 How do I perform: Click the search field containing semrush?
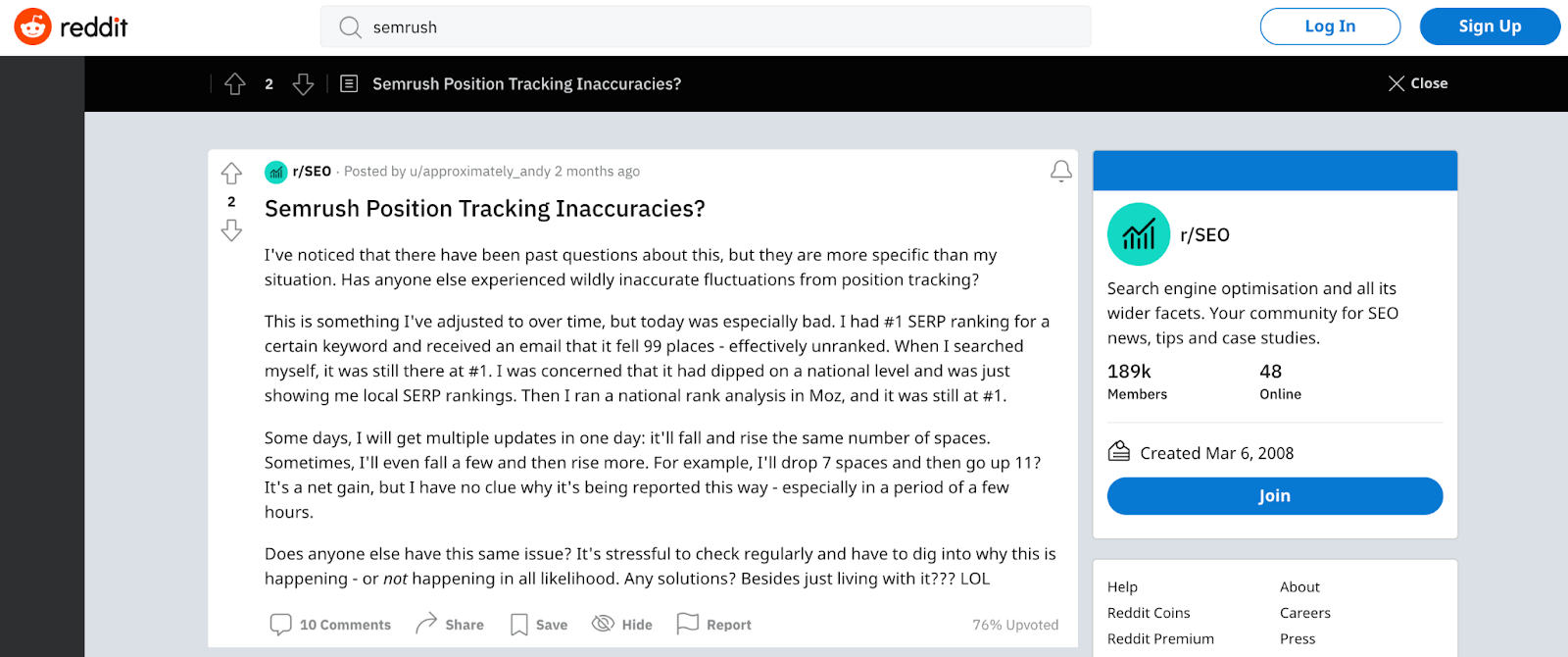pos(706,26)
